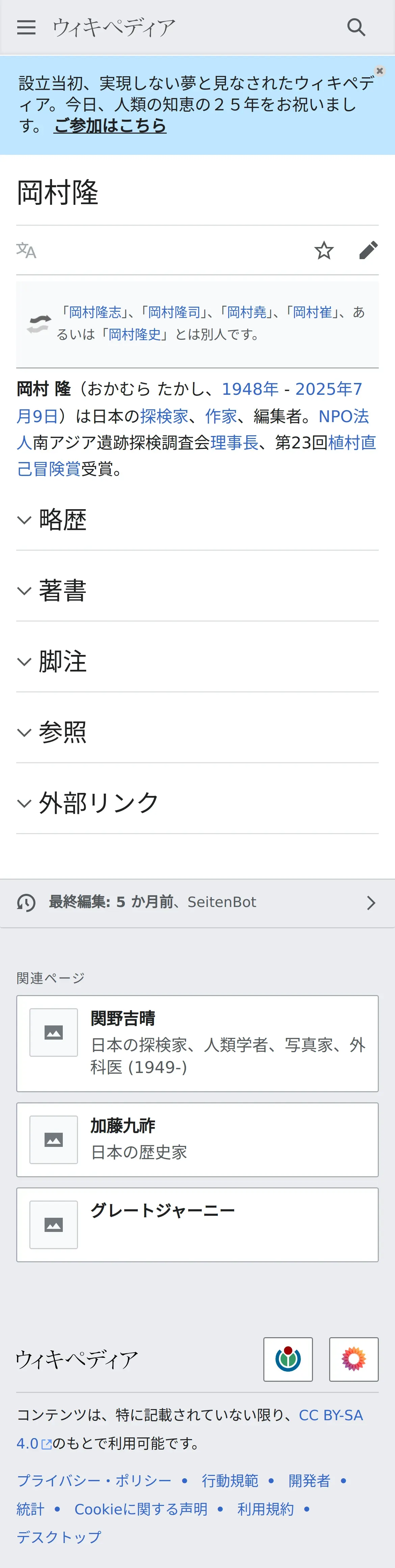395x1568 pixels.
Task: Edit the page with pencil icon
Action: 368,250
